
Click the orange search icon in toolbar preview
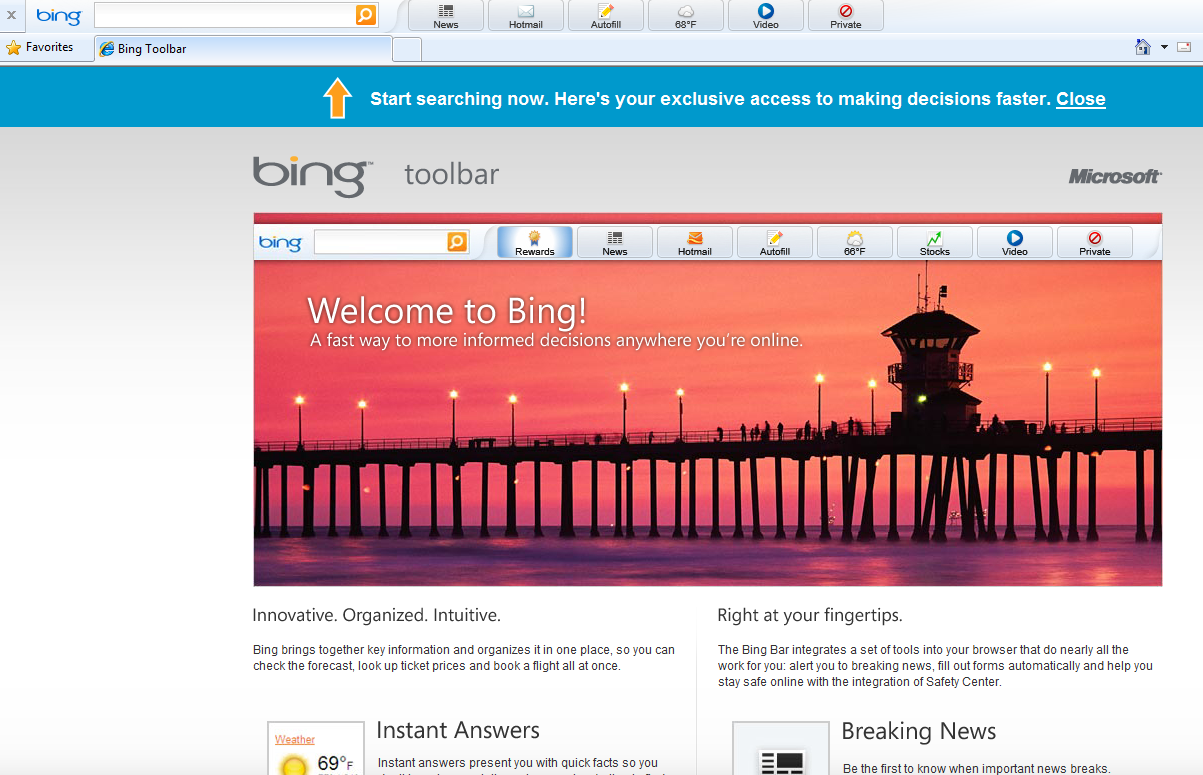(457, 242)
